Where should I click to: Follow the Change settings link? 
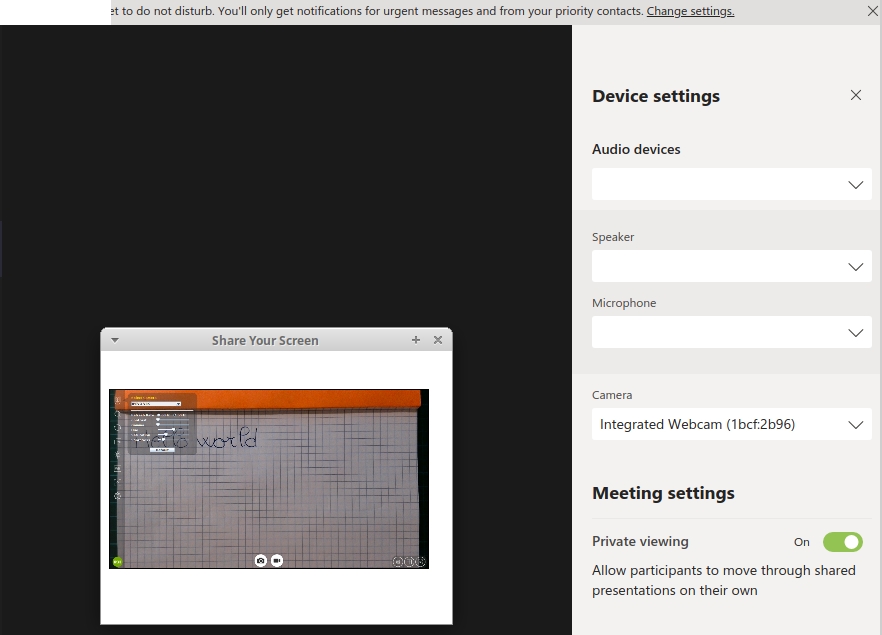coord(690,11)
